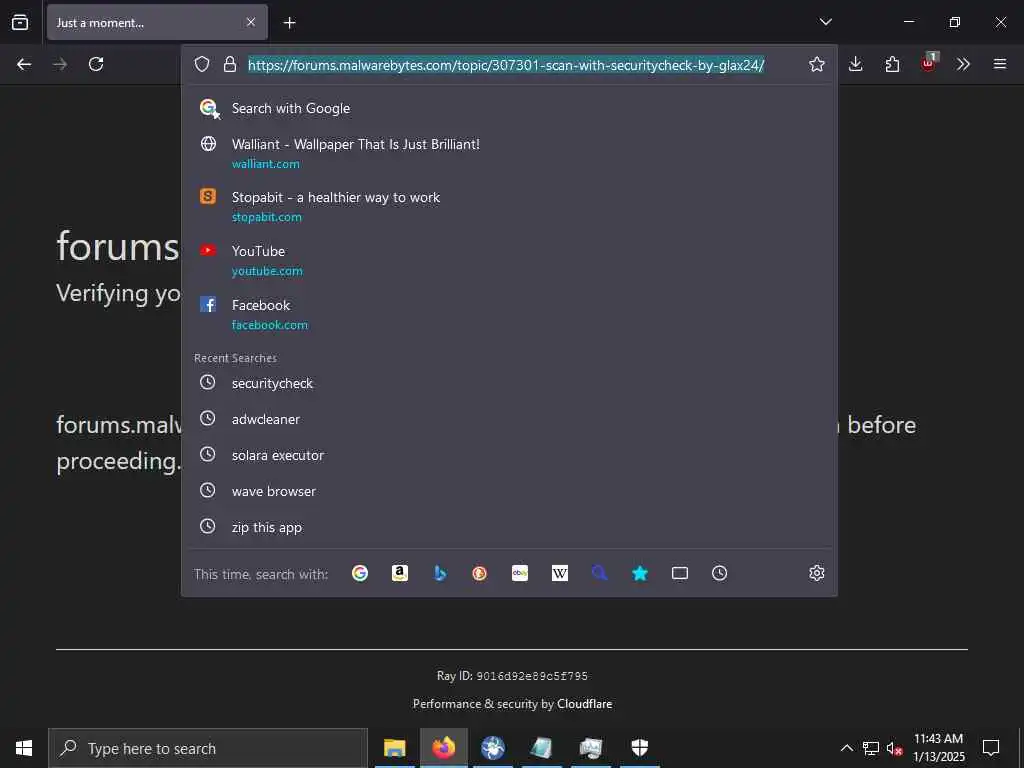Open Windows Security shield taskbar icon

(x=639, y=748)
